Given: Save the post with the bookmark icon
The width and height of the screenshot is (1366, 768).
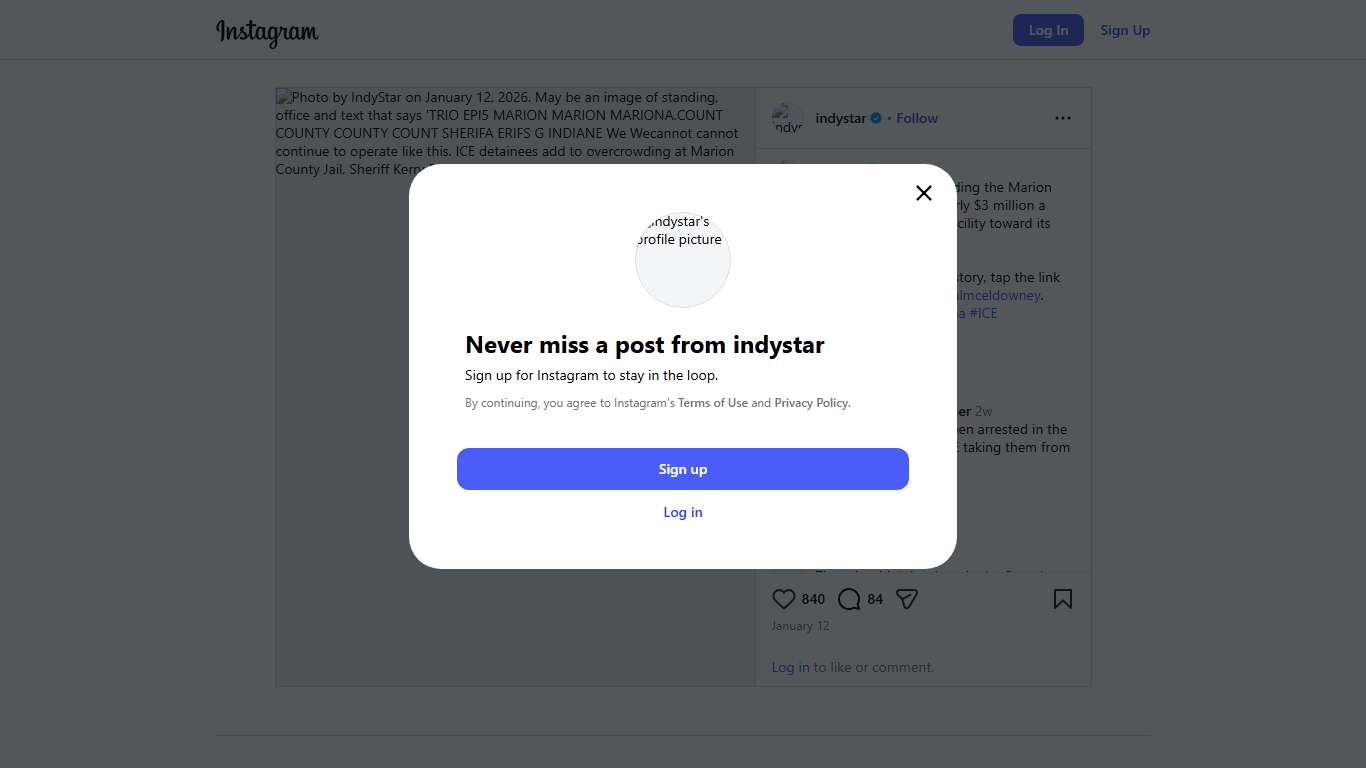Looking at the screenshot, I should (1062, 599).
